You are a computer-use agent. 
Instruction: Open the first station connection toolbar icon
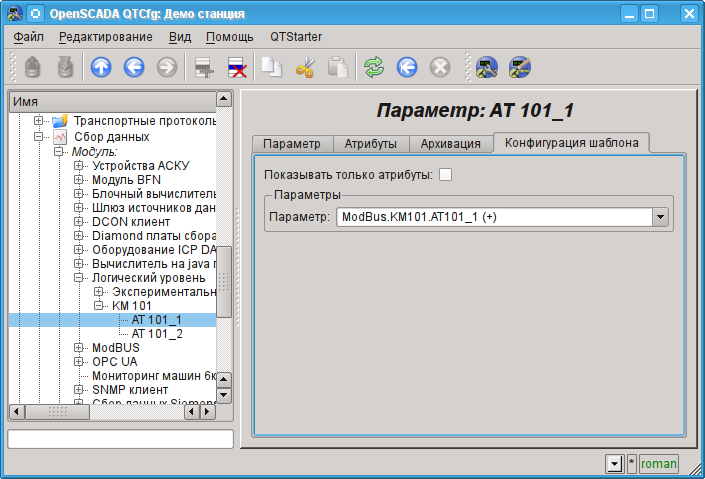(x=487, y=67)
